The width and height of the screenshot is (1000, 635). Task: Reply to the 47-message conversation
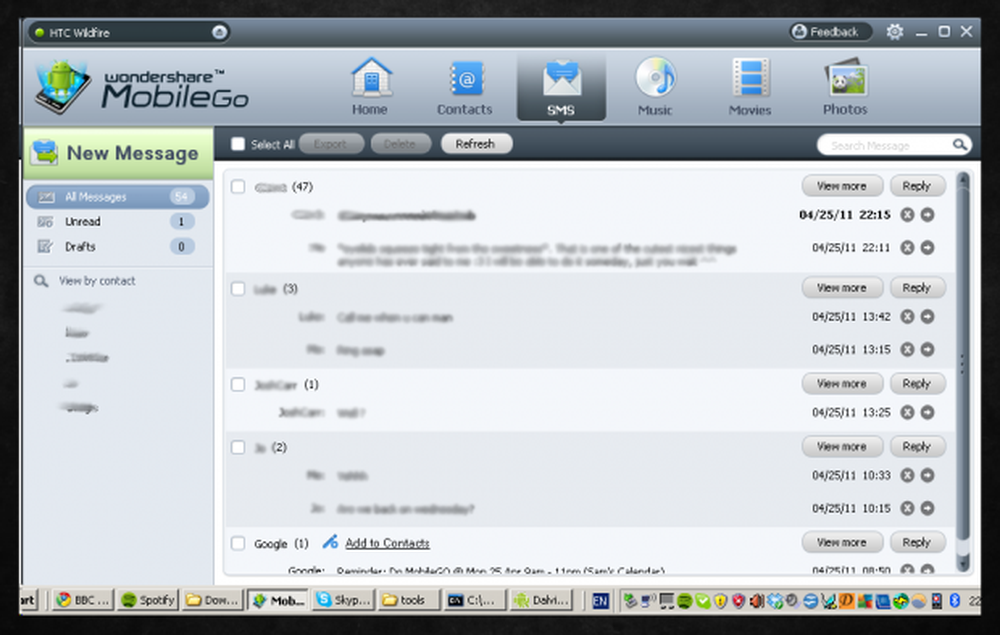[917, 186]
